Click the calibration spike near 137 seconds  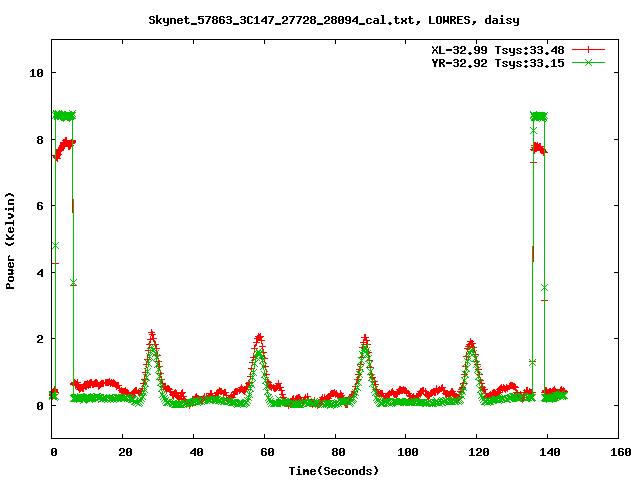(538, 117)
